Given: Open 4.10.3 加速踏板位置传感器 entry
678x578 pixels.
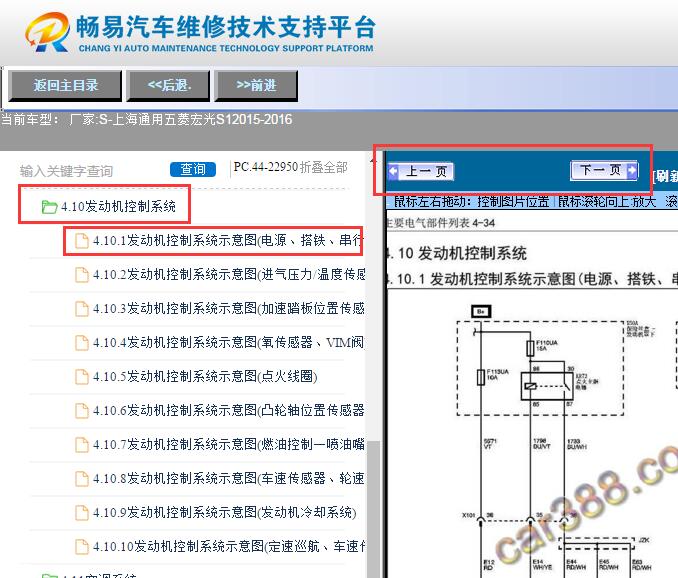Looking at the screenshot, I should pyautogui.click(x=228, y=308).
